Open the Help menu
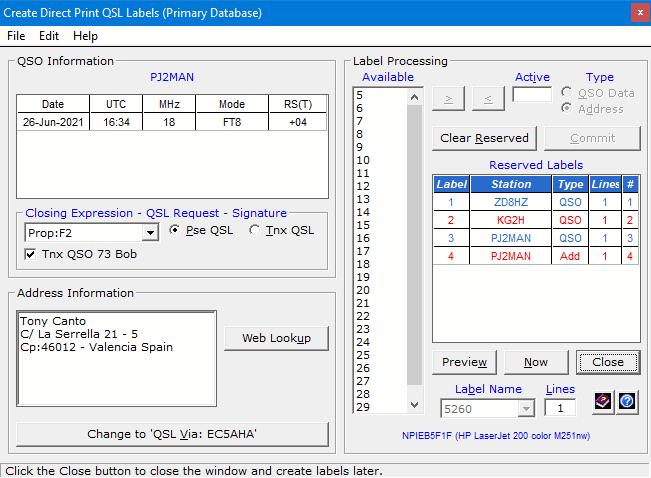651x478 pixels. [85, 36]
